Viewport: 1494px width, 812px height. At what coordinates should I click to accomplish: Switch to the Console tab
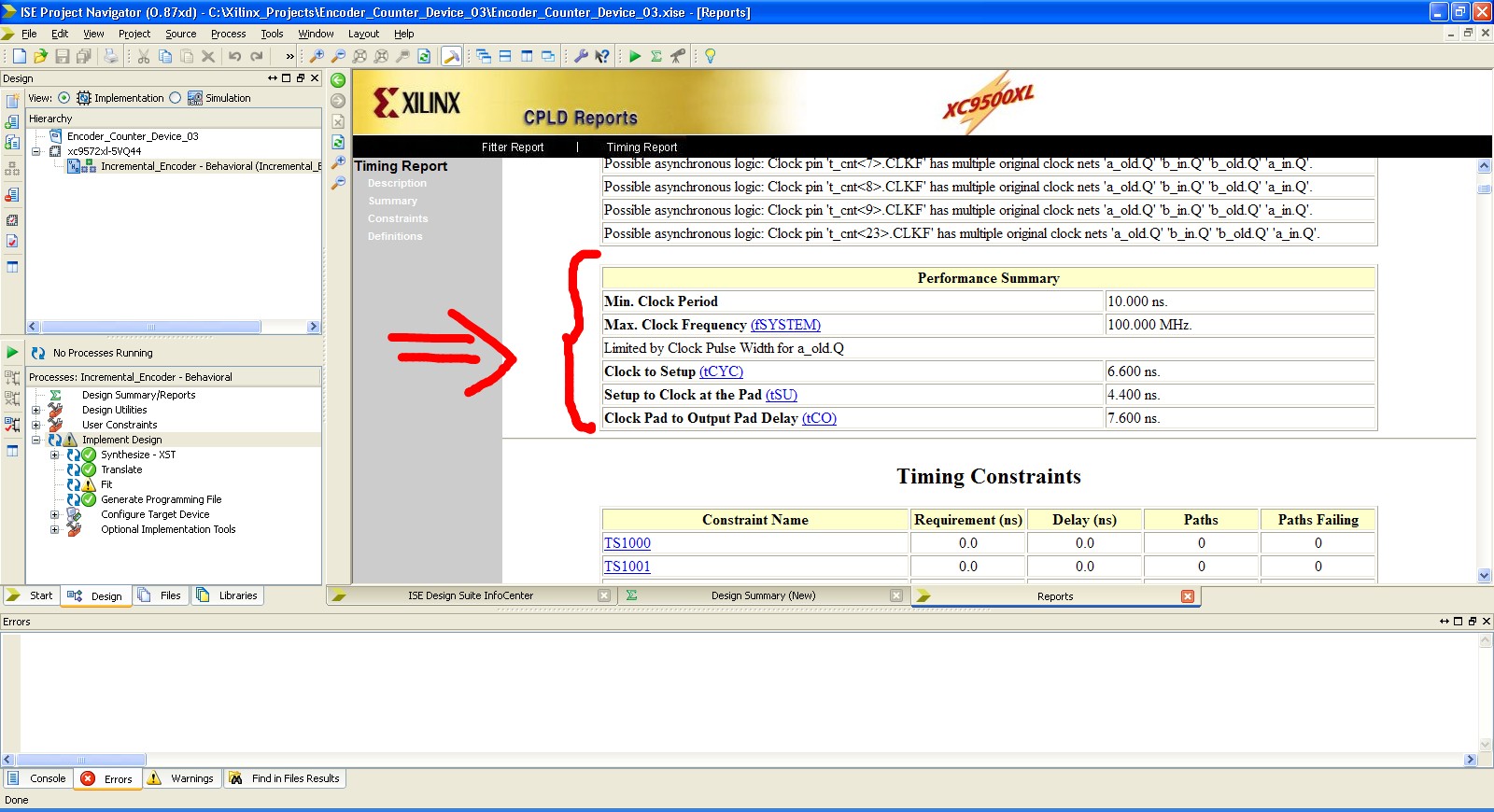pyautogui.click(x=37, y=778)
